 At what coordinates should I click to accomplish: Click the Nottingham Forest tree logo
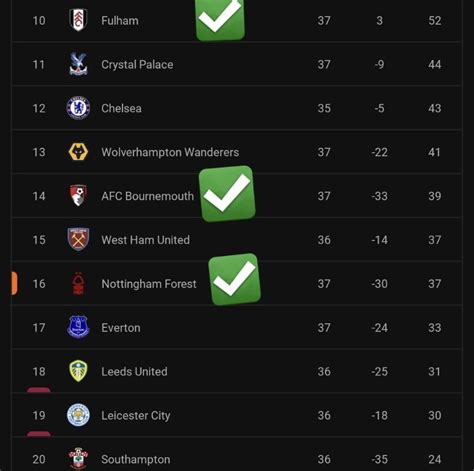(x=78, y=283)
